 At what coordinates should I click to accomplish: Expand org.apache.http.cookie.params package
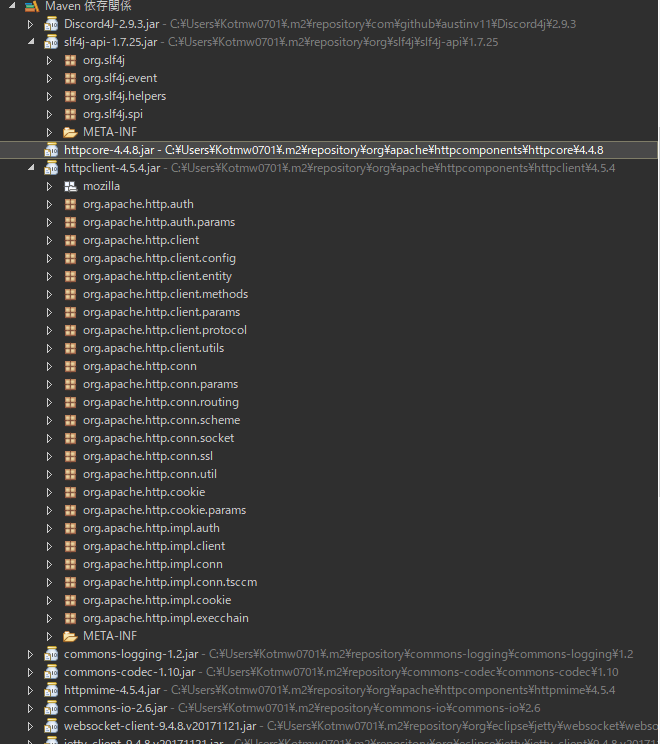pyautogui.click(x=49, y=511)
